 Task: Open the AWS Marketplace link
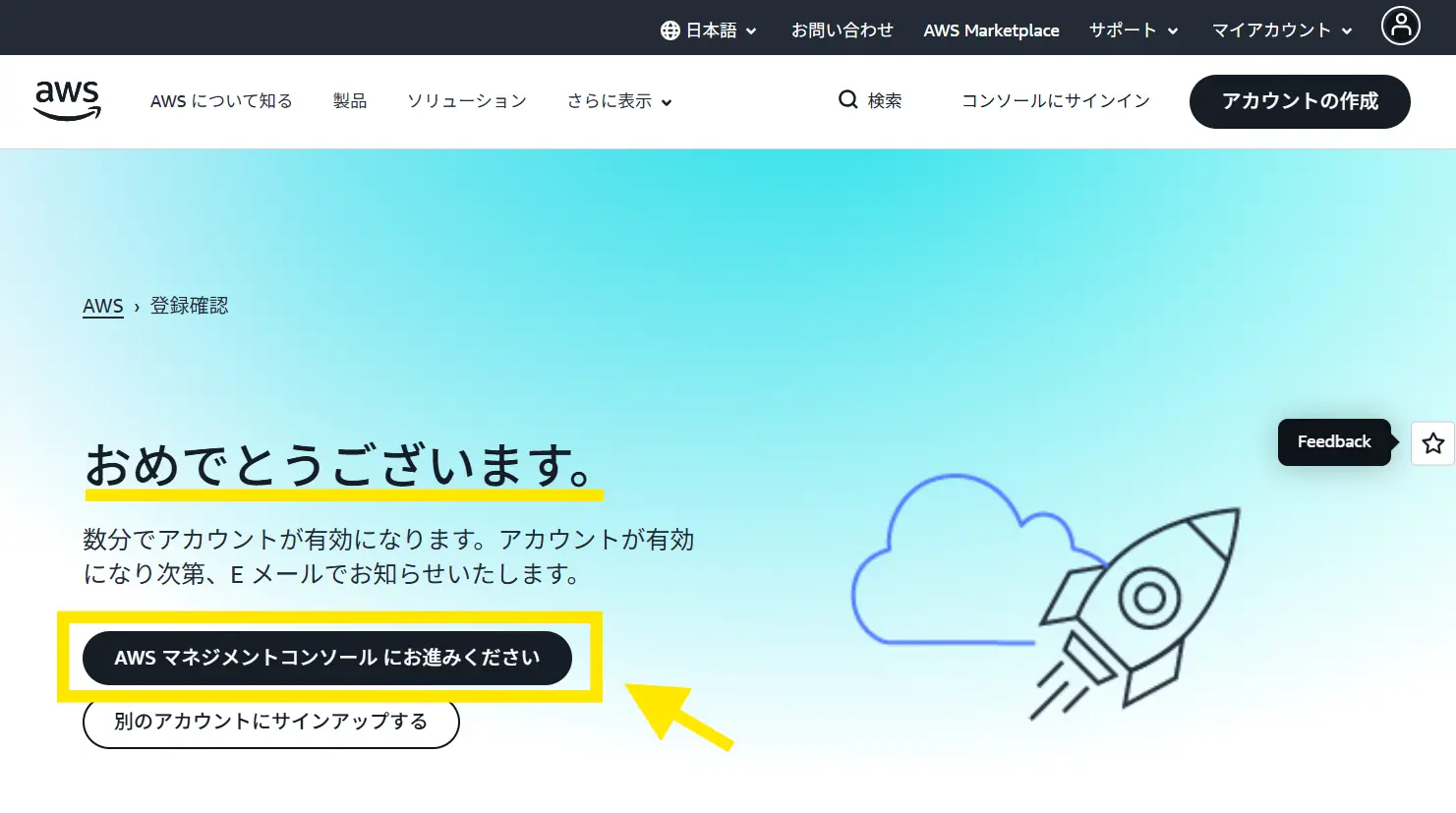pos(991,30)
